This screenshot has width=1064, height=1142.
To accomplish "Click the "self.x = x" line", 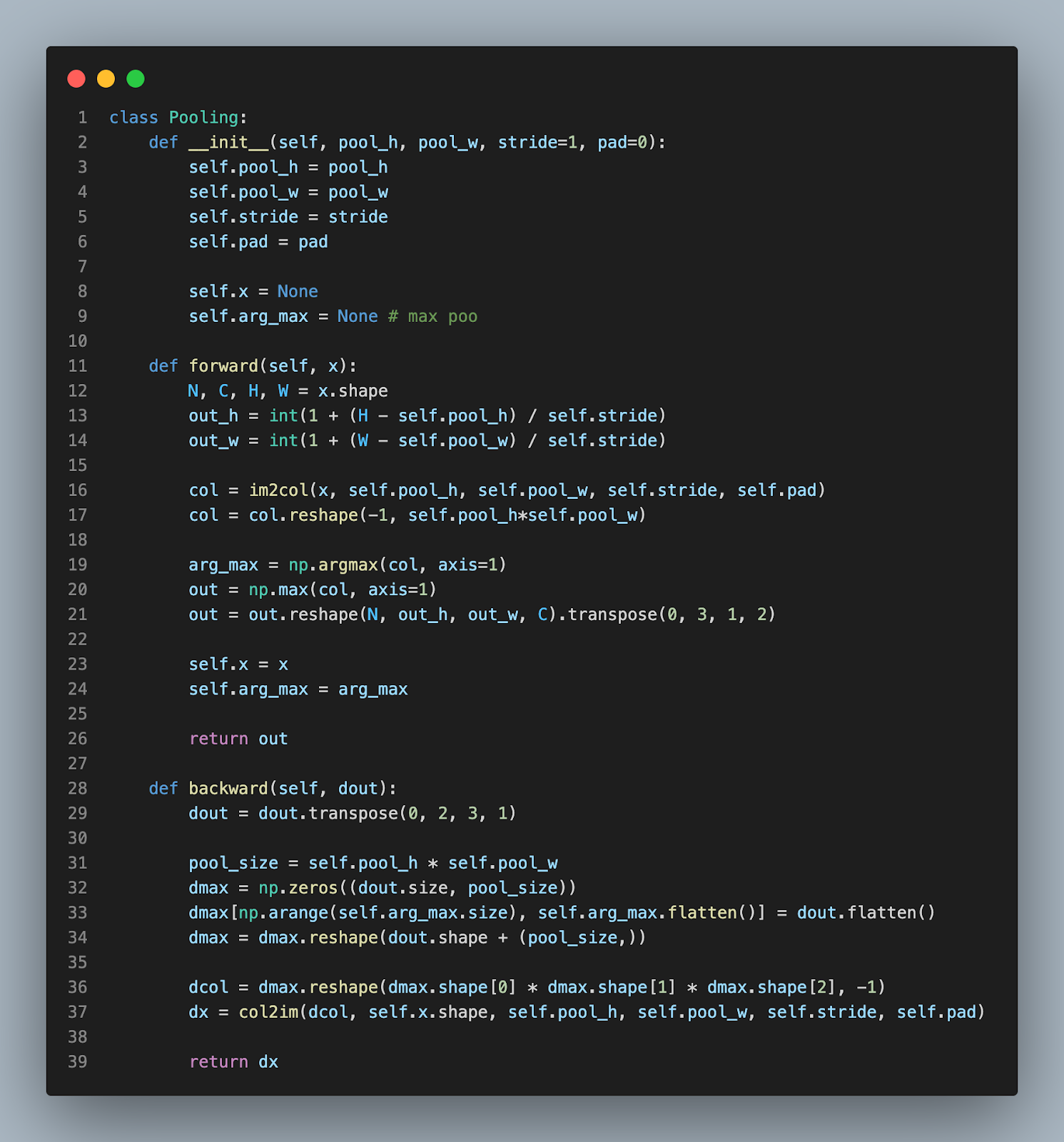I will click(x=238, y=665).
